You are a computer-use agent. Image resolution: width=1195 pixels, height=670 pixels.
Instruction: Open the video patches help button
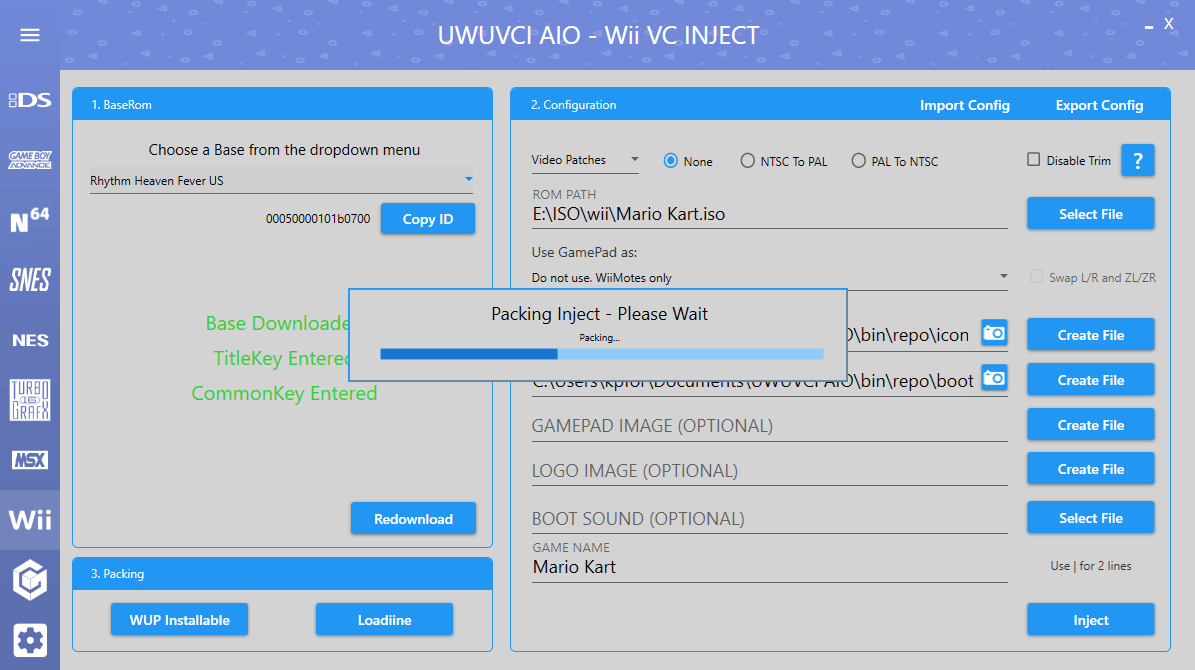pyautogui.click(x=1137, y=161)
